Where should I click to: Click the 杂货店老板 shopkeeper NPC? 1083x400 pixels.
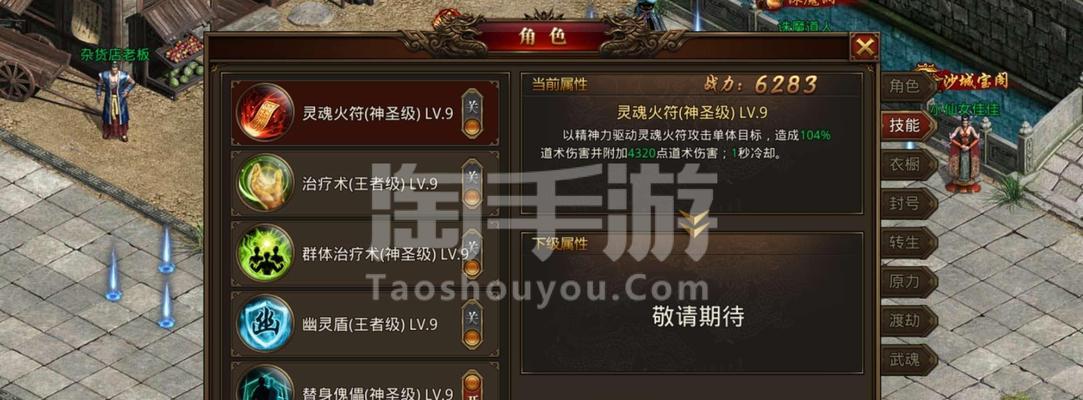click(x=116, y=101)
